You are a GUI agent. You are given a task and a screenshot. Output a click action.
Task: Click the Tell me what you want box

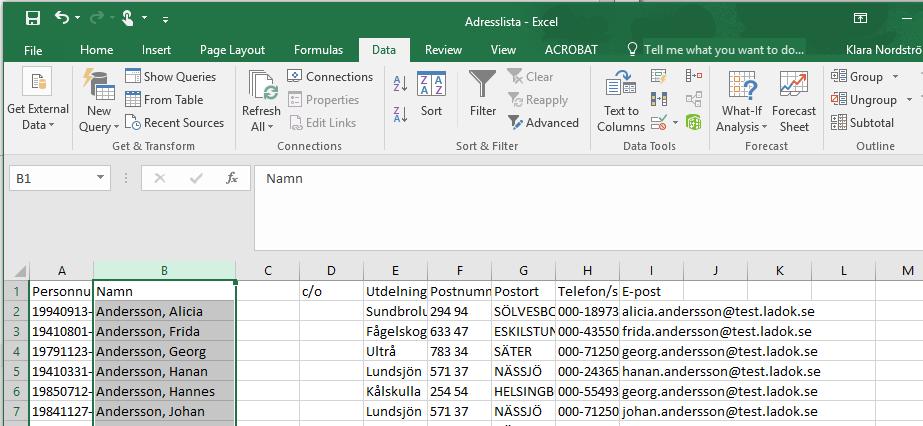point(716,50)
